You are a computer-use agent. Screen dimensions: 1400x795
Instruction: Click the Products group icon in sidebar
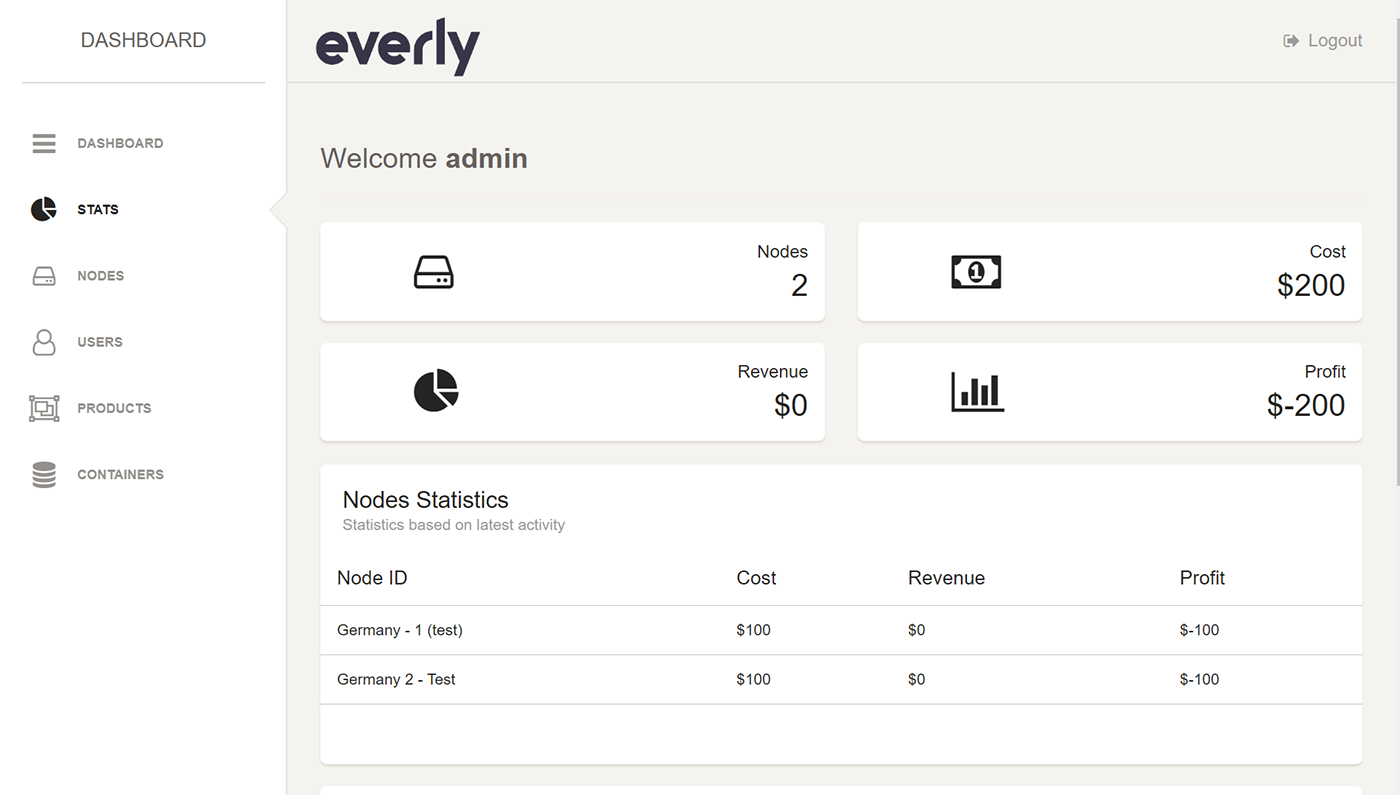click(x=44, y=408)
